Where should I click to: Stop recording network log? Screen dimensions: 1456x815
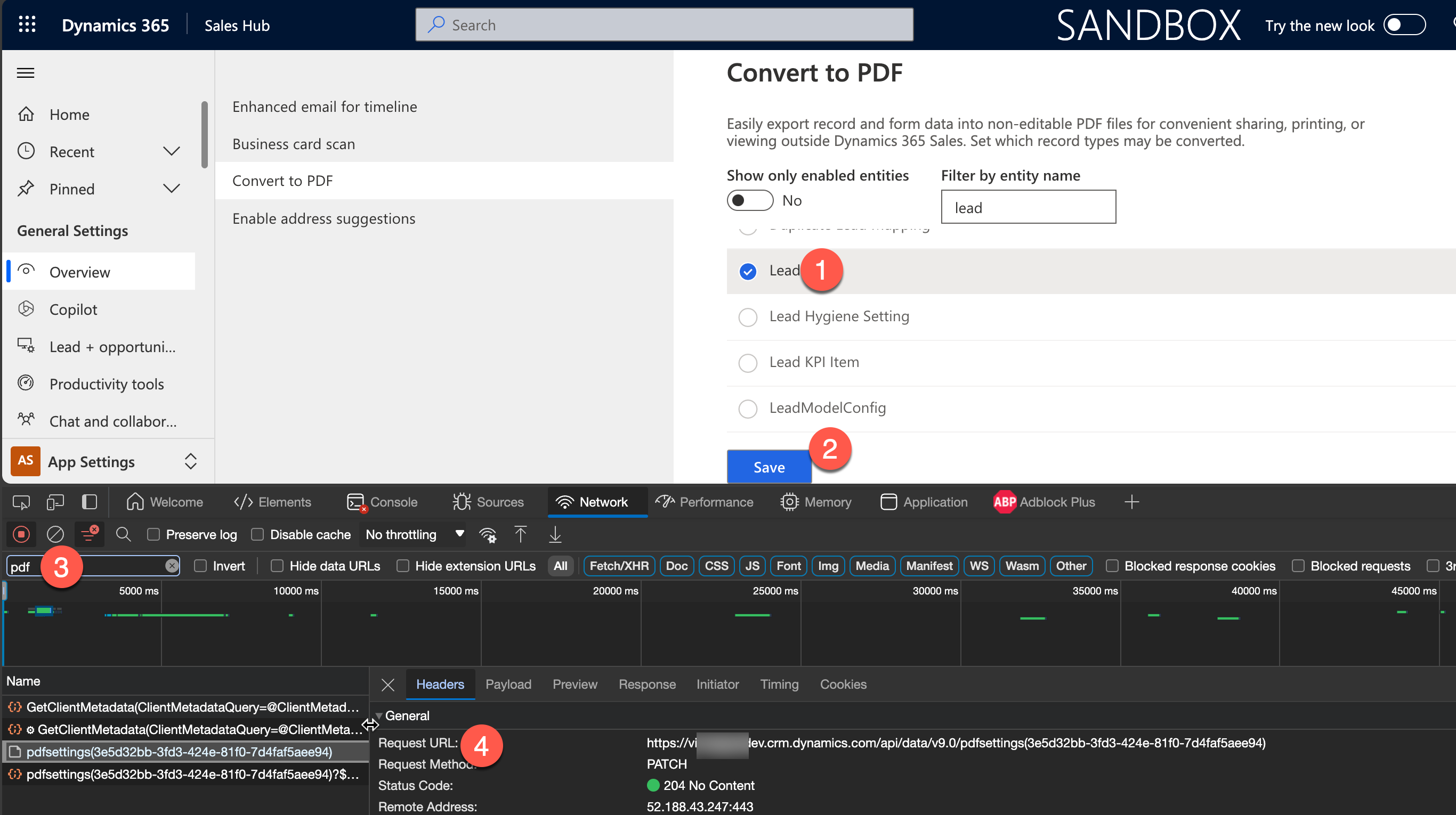[21, 534]
